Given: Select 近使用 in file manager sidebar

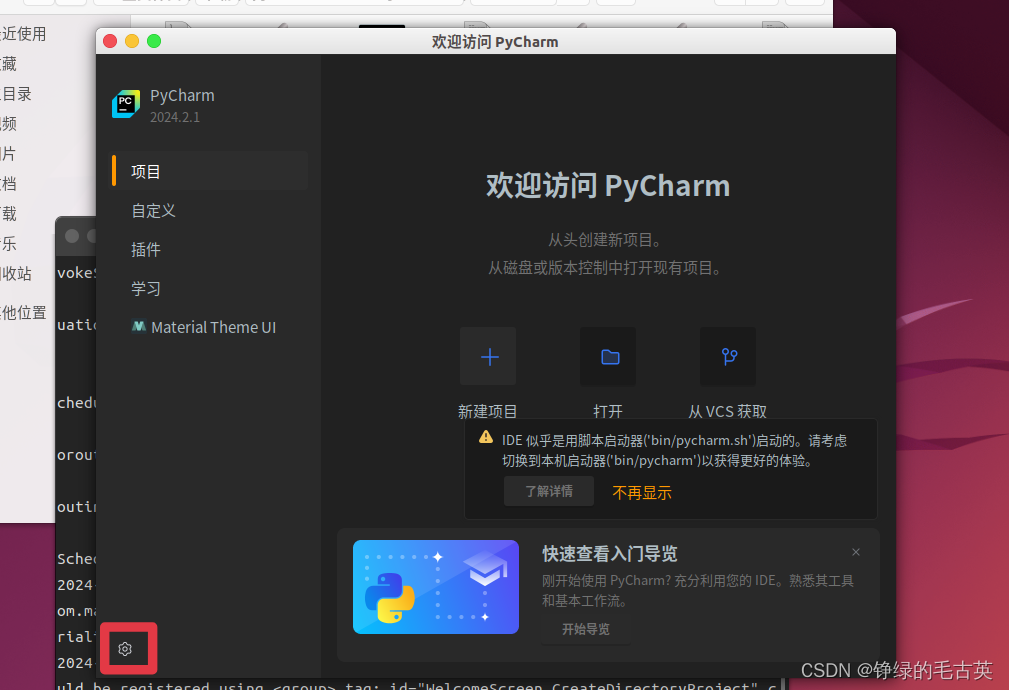Looking at the screenshot, I should 23,33.
